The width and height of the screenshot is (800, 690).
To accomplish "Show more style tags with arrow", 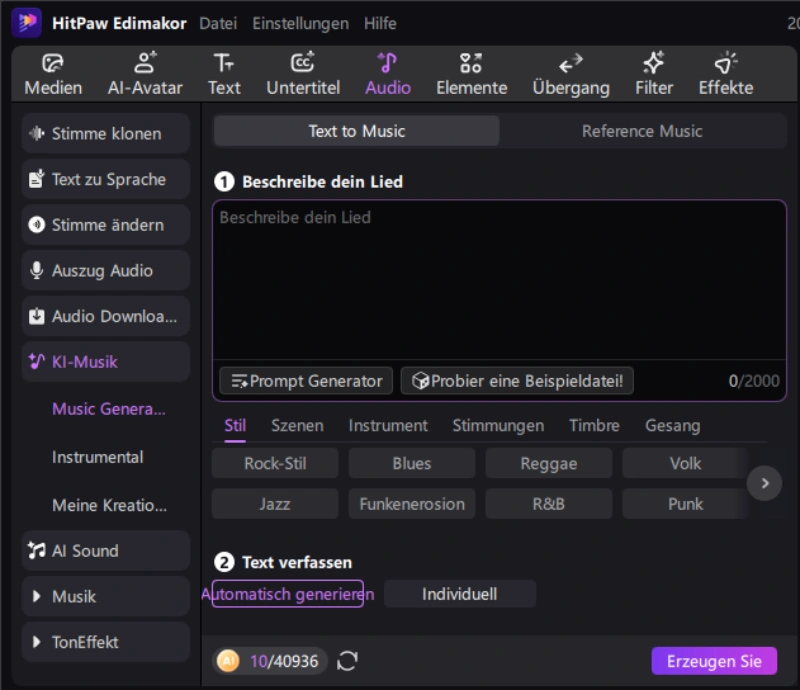I will (764, 483).
